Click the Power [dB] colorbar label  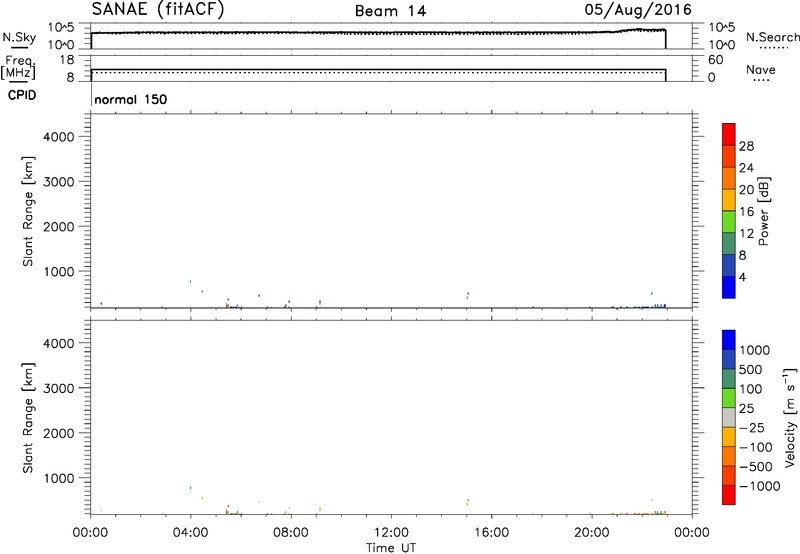(x=763, y=211)
